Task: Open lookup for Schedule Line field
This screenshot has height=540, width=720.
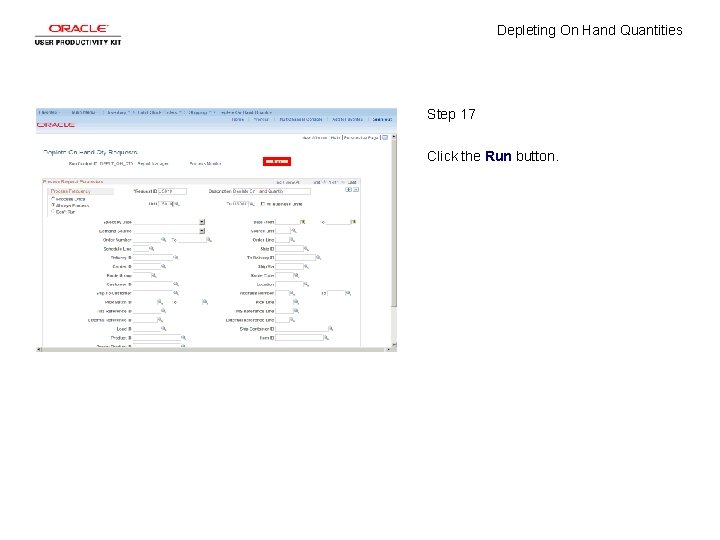Action: click(x=152, y=249)
